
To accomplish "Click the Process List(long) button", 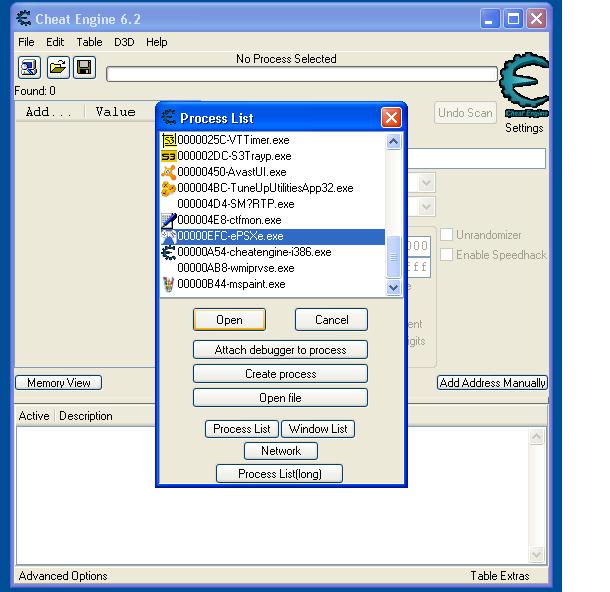I will [279, 474].
